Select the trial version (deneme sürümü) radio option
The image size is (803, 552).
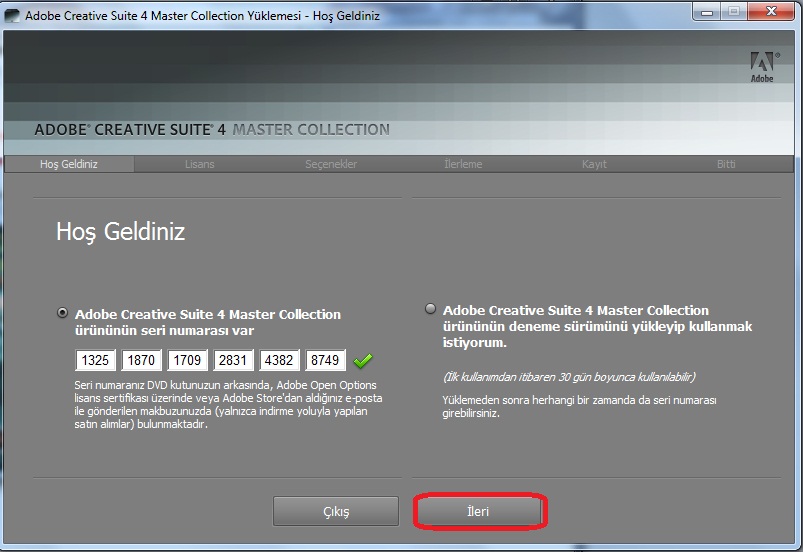[430, 309]
